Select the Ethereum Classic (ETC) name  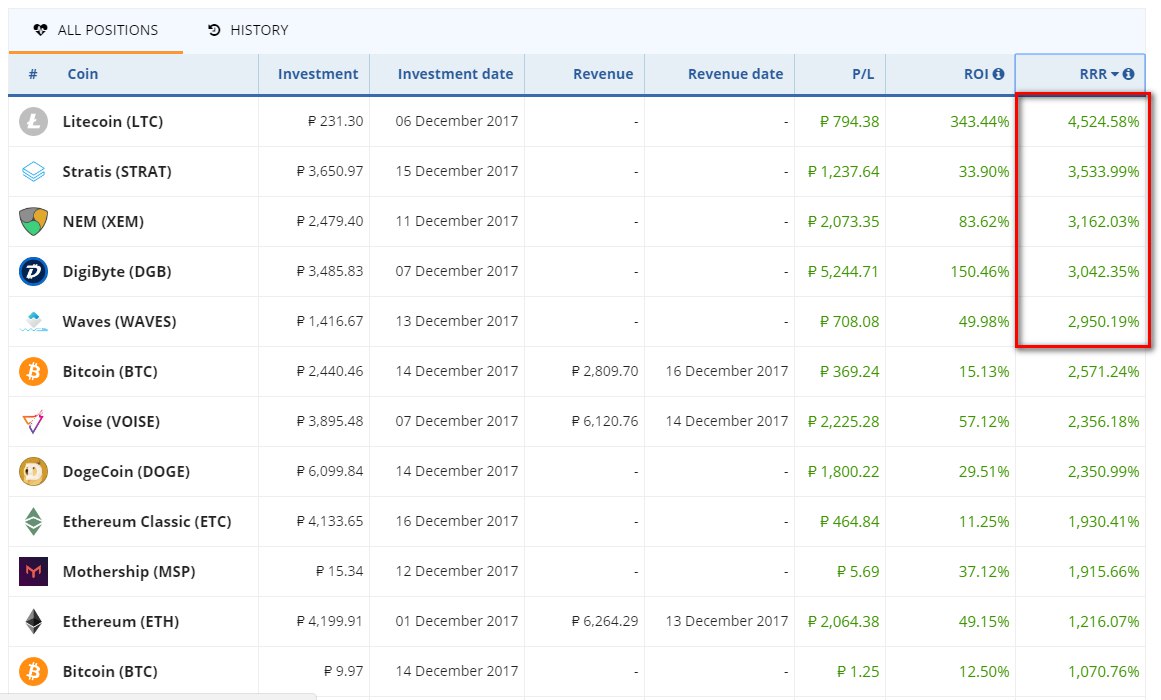[x=147, y=521]
